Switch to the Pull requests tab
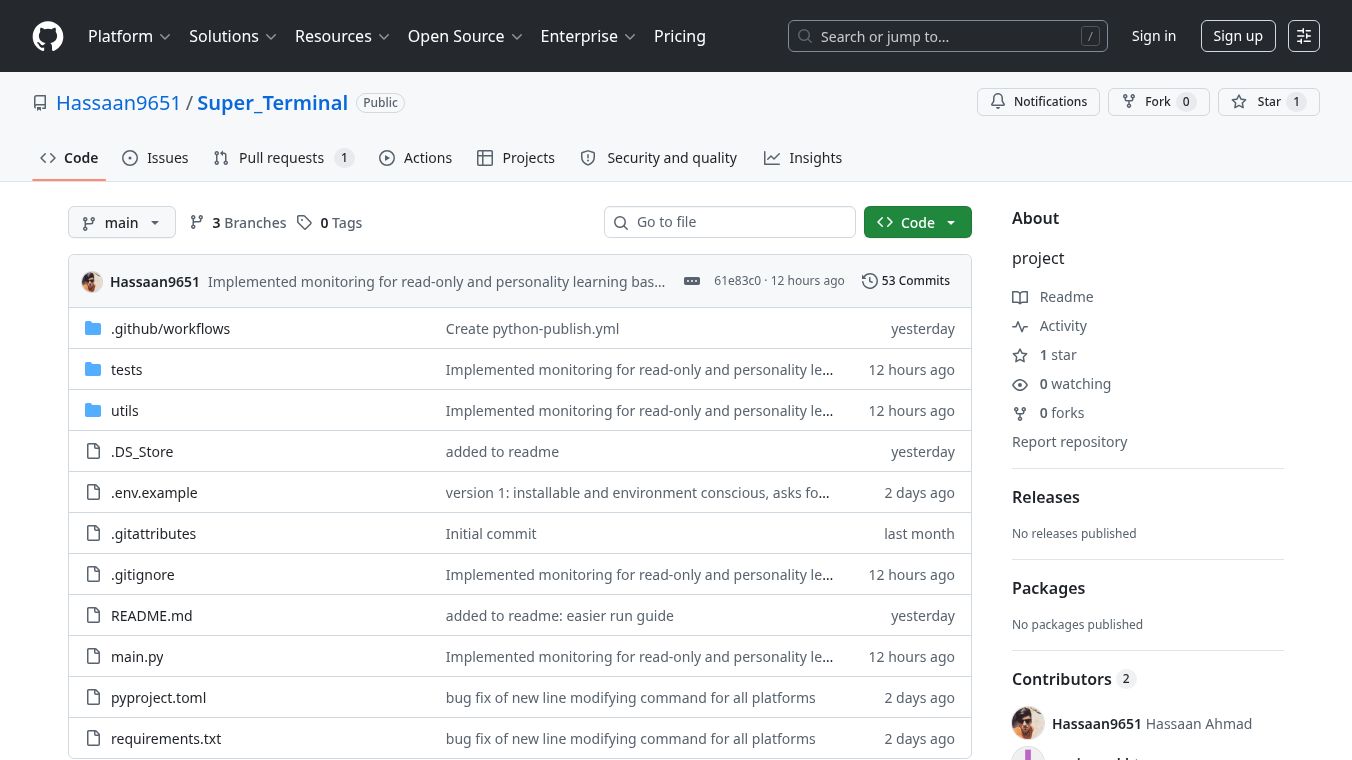 pos(284,158)
